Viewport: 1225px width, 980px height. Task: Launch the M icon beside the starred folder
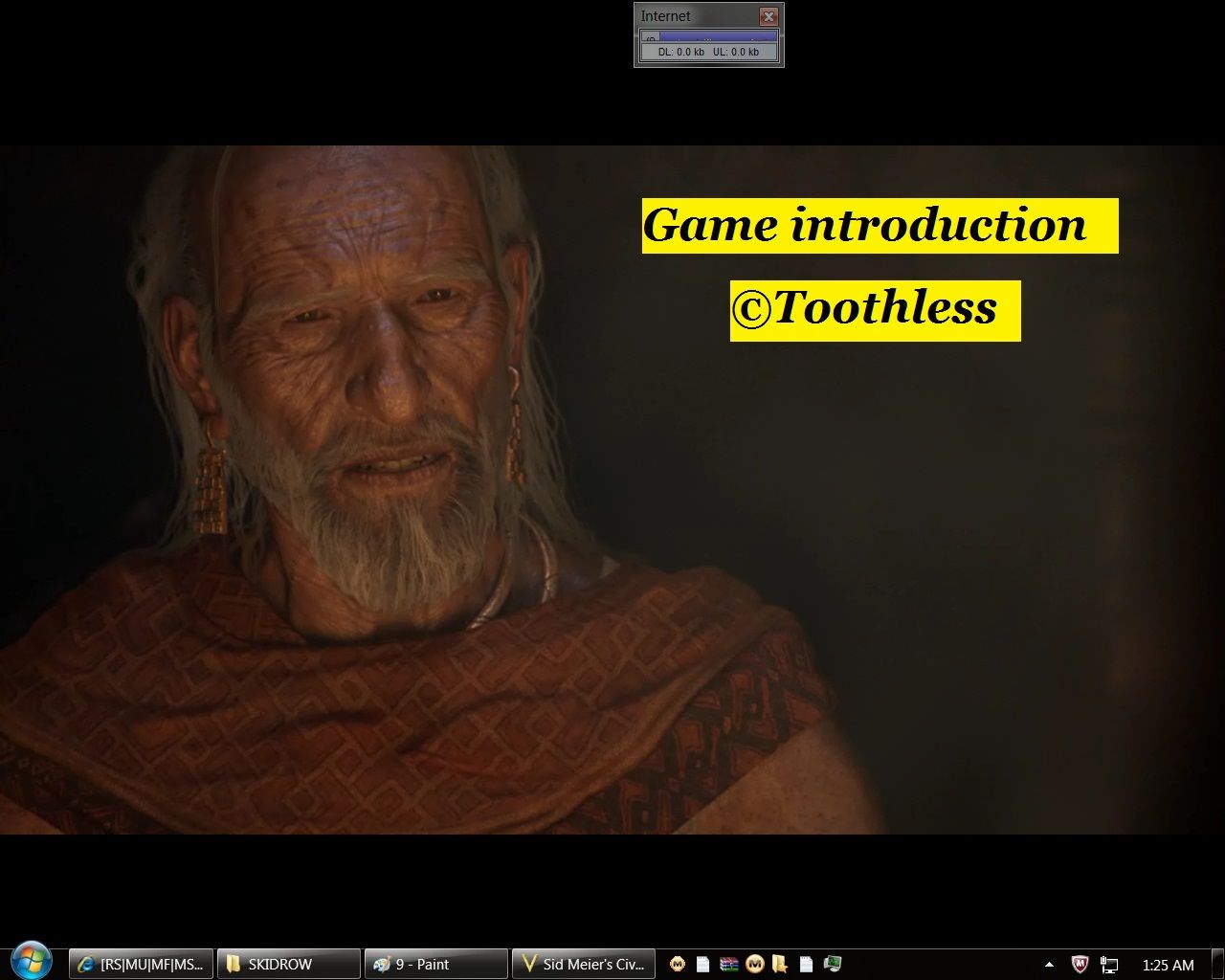coord(754,964)
